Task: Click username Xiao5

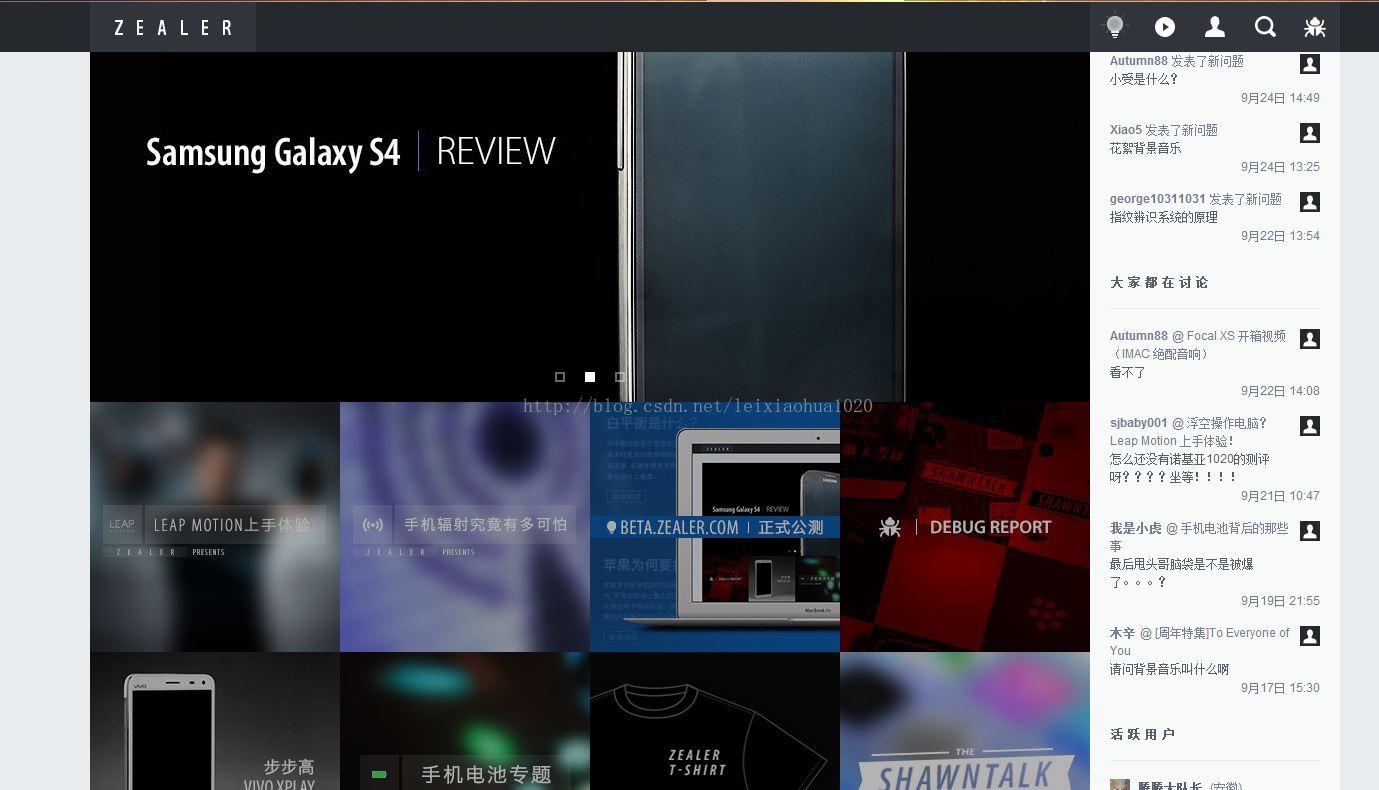Action: tap(1125, 130)
